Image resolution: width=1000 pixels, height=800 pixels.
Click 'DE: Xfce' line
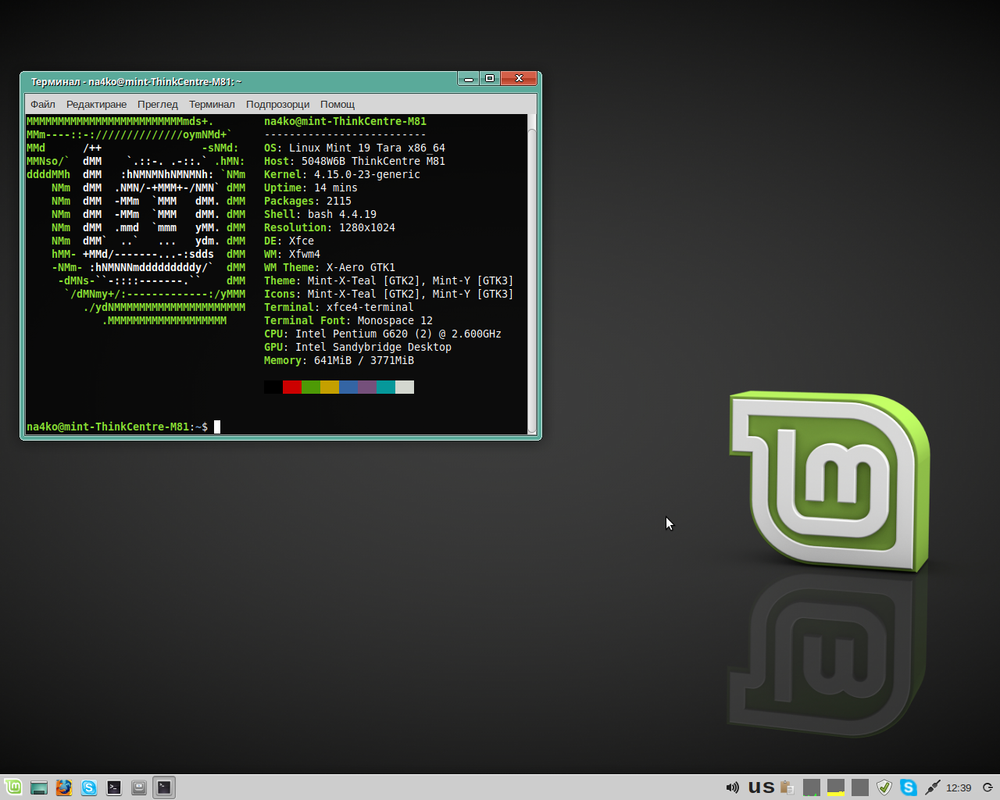coord(289,241)
